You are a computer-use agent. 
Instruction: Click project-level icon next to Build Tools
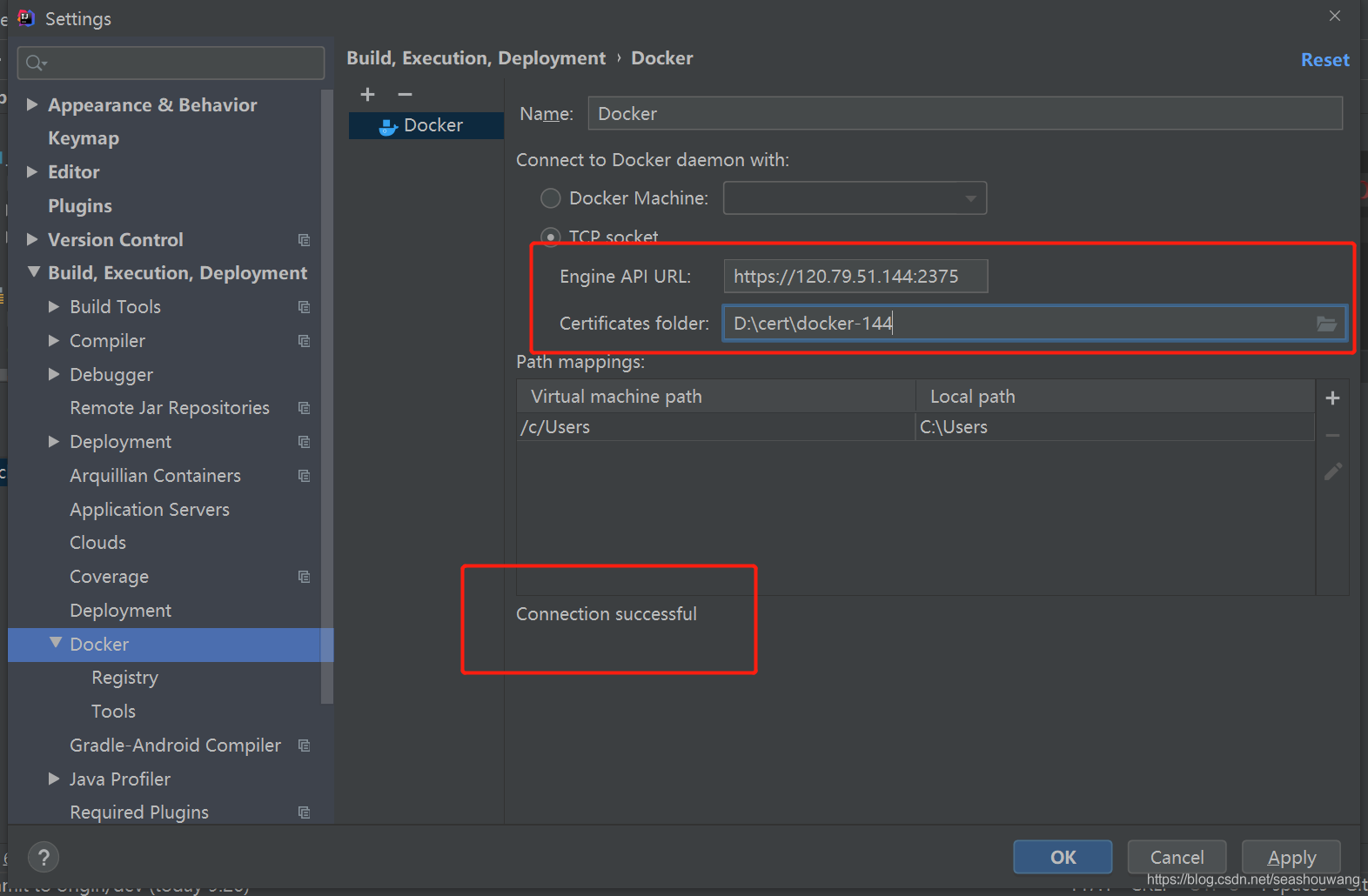coord(304,307)
